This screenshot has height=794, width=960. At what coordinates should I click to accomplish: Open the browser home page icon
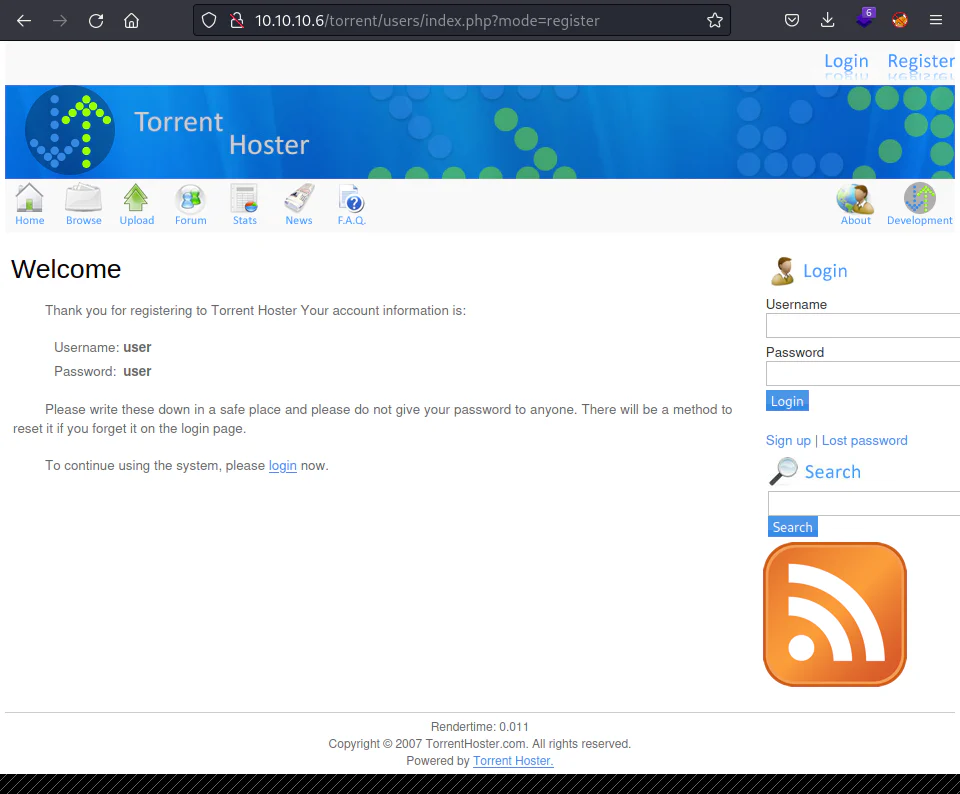coord(131,21)
